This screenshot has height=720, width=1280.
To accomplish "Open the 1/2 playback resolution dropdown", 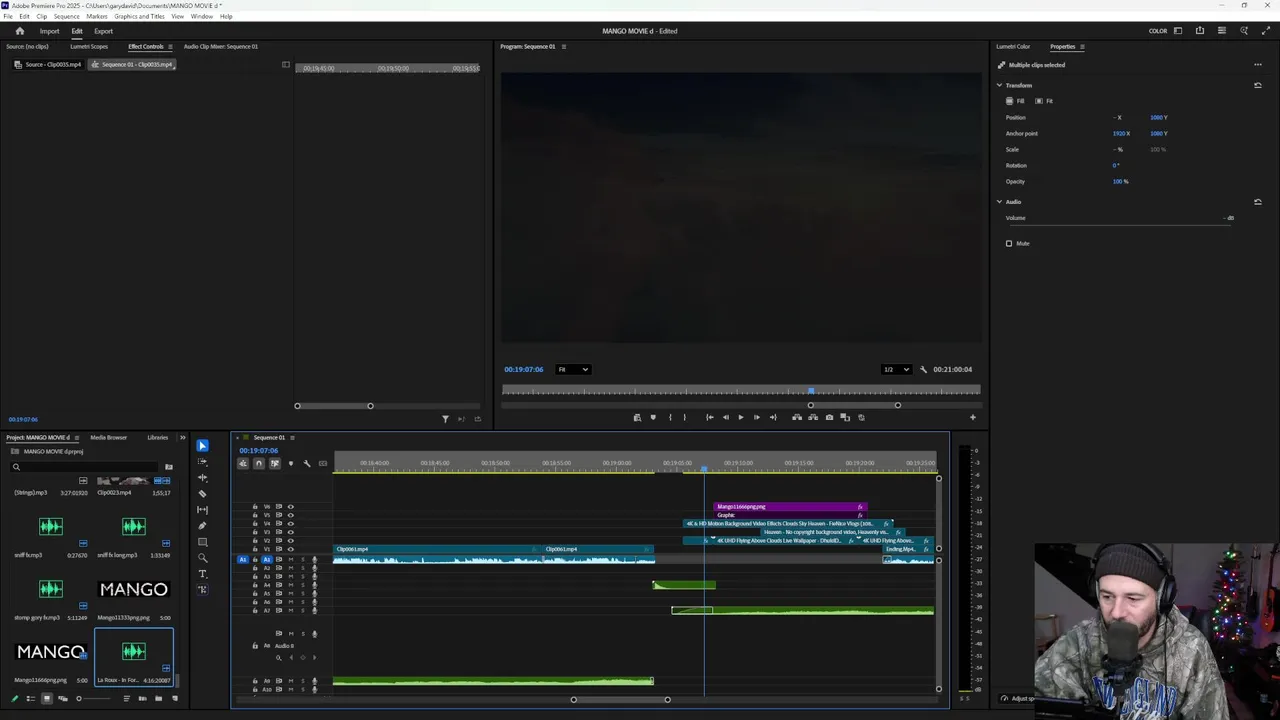I will (896, 369).
